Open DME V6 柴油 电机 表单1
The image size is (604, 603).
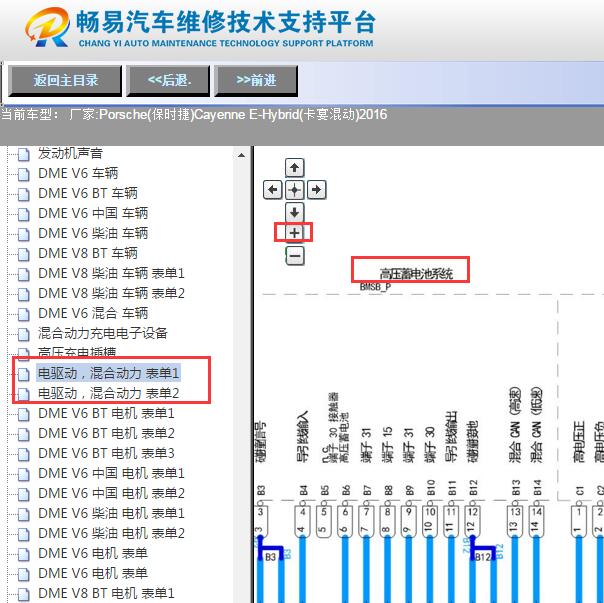[x=111, y=514]
